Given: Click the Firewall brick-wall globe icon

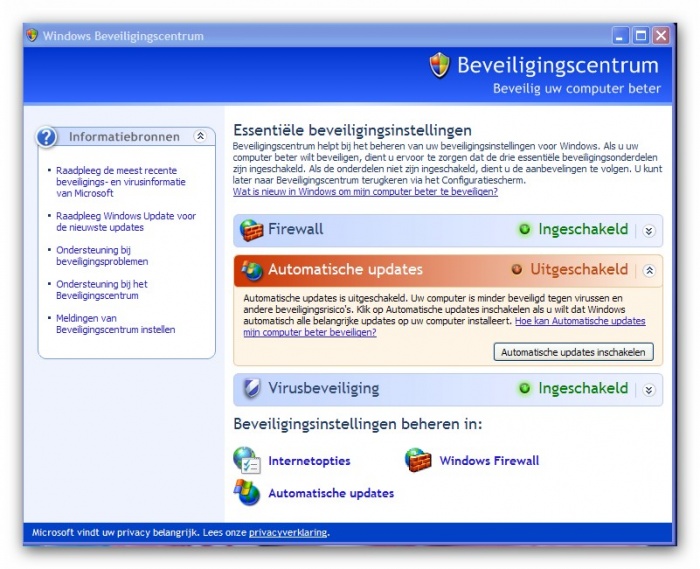Looking at the screenshot, I should pos(251,230).
